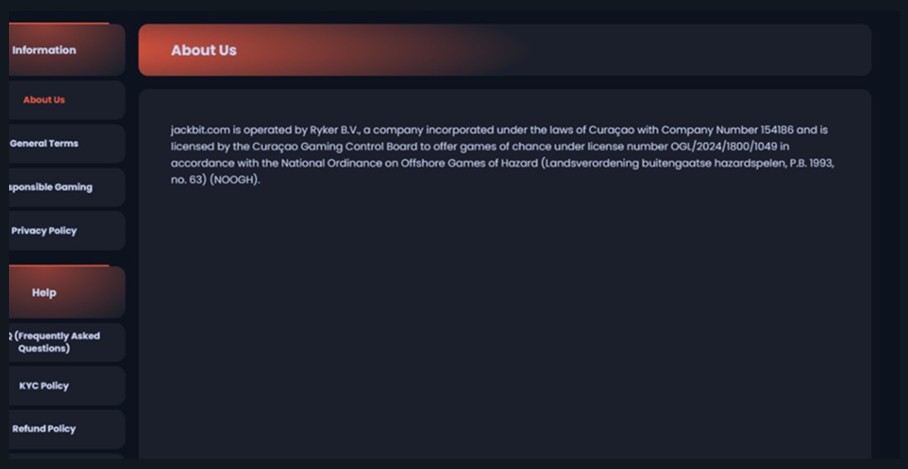Open the Refund Policy page
This screenshot has height=469, width=908.
coord(45,429)
